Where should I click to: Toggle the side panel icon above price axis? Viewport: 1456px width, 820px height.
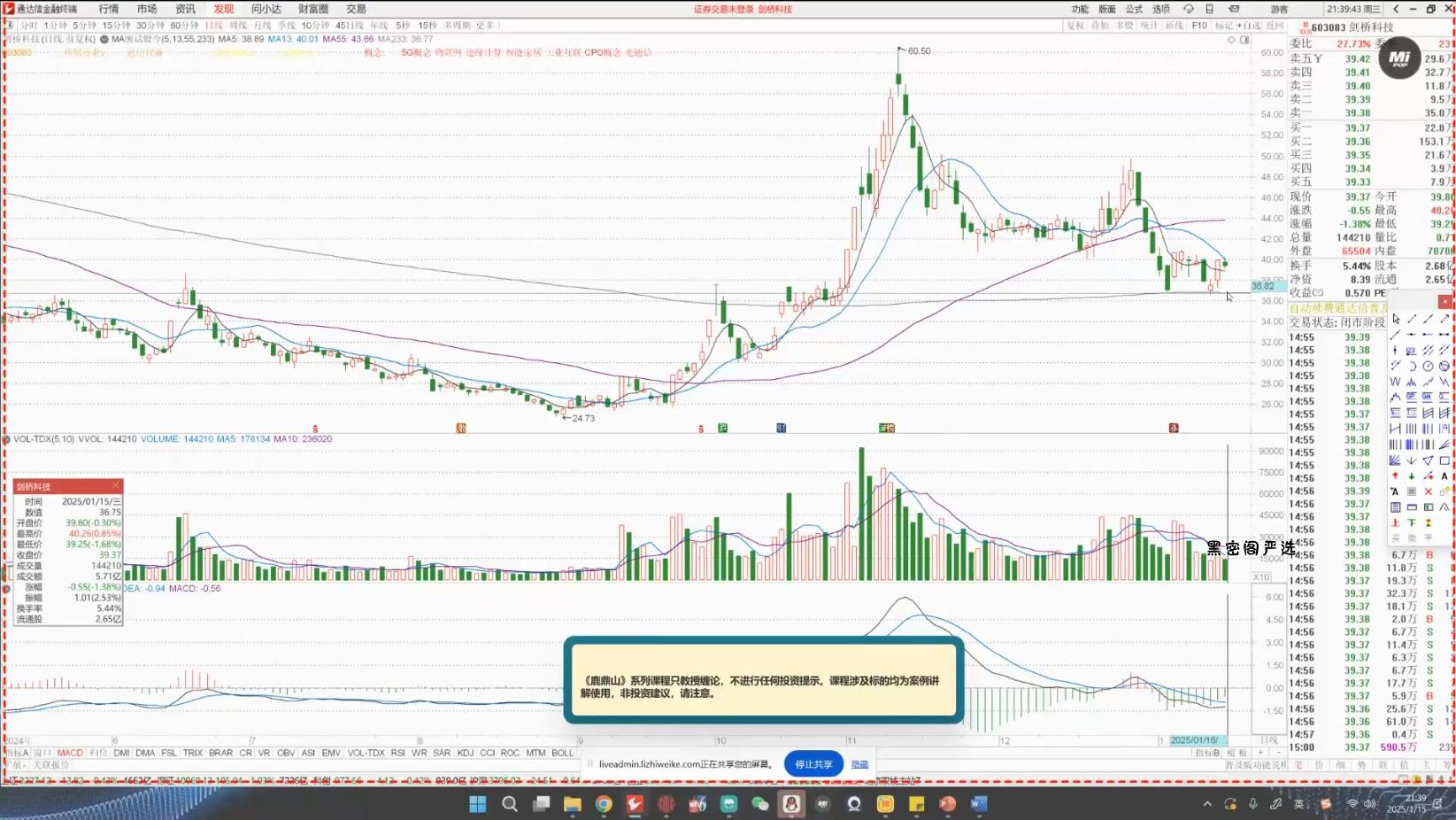[1244, 40]
